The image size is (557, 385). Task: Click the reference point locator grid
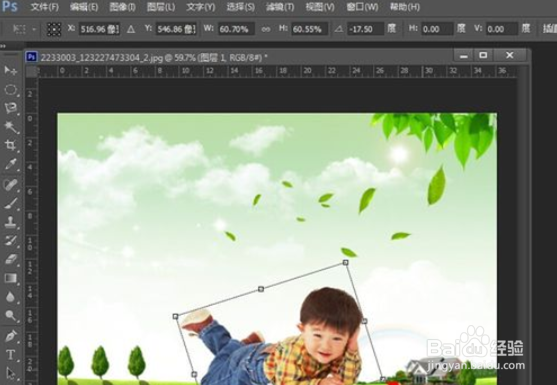(x=54, y=29)
